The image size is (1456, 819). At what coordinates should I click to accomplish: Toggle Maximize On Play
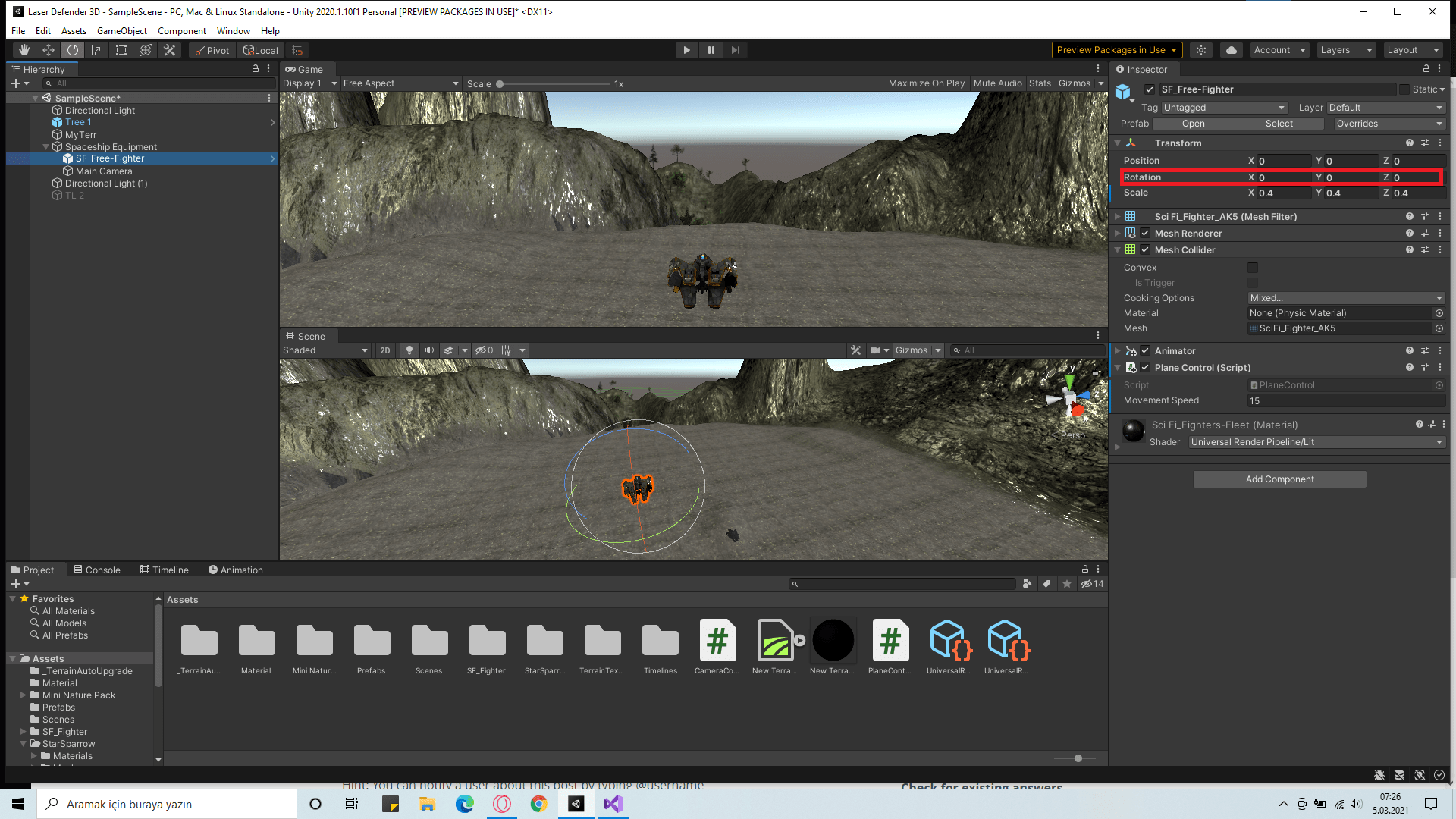point(926,83)
